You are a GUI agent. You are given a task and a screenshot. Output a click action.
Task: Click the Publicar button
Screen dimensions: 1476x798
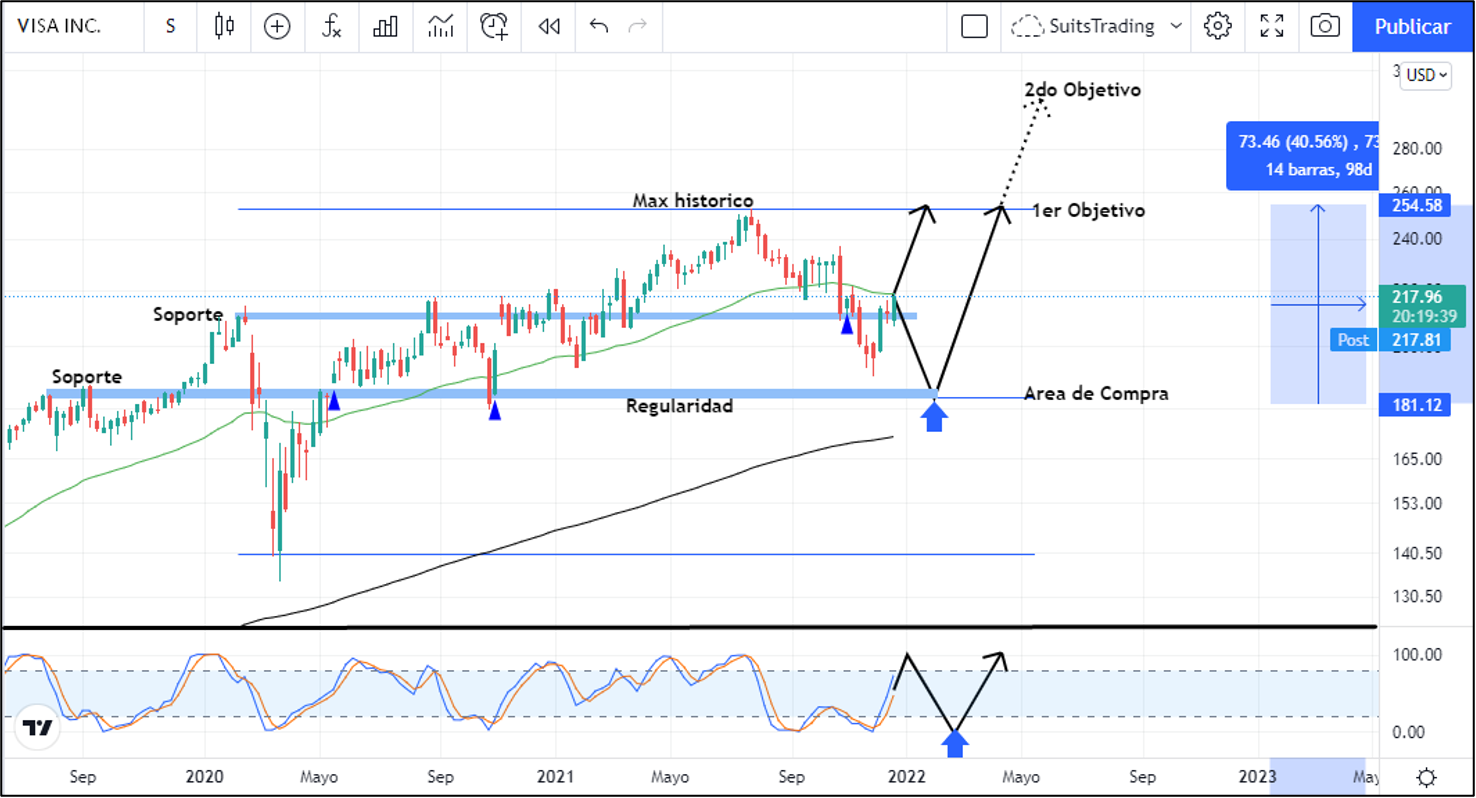1412,27
